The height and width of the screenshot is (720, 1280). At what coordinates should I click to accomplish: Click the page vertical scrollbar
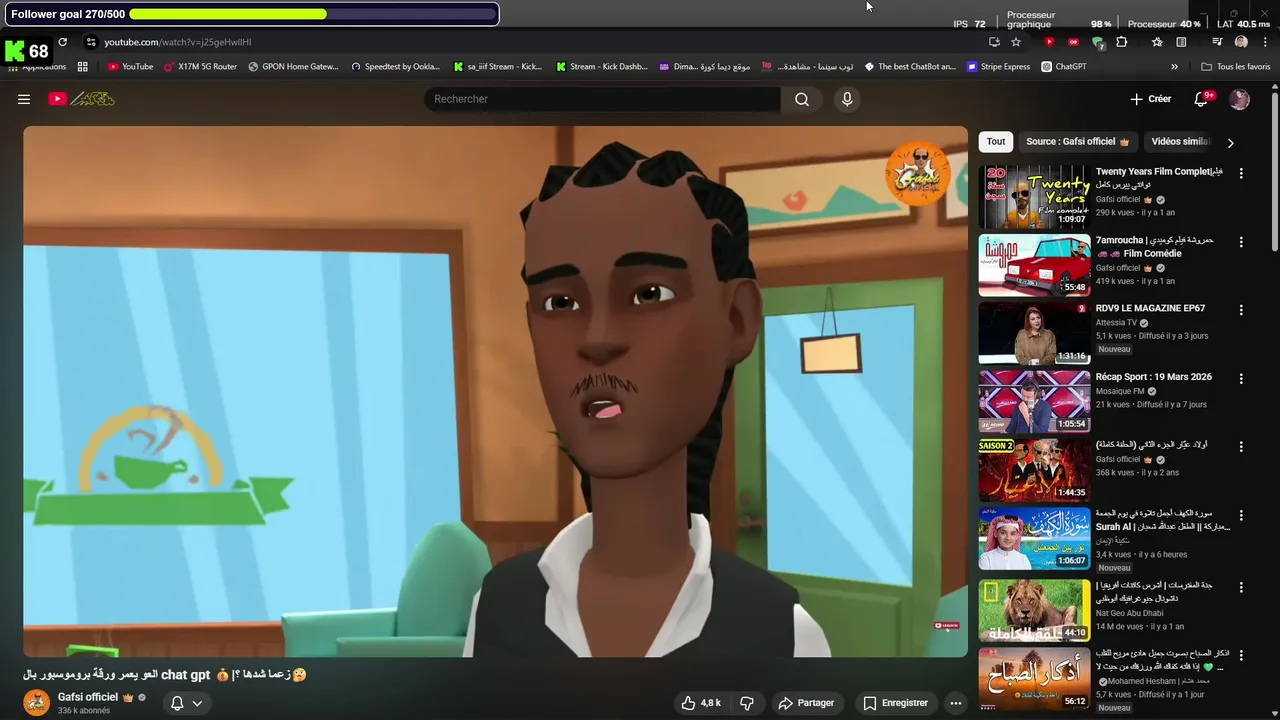click(x=1275, y=170)
